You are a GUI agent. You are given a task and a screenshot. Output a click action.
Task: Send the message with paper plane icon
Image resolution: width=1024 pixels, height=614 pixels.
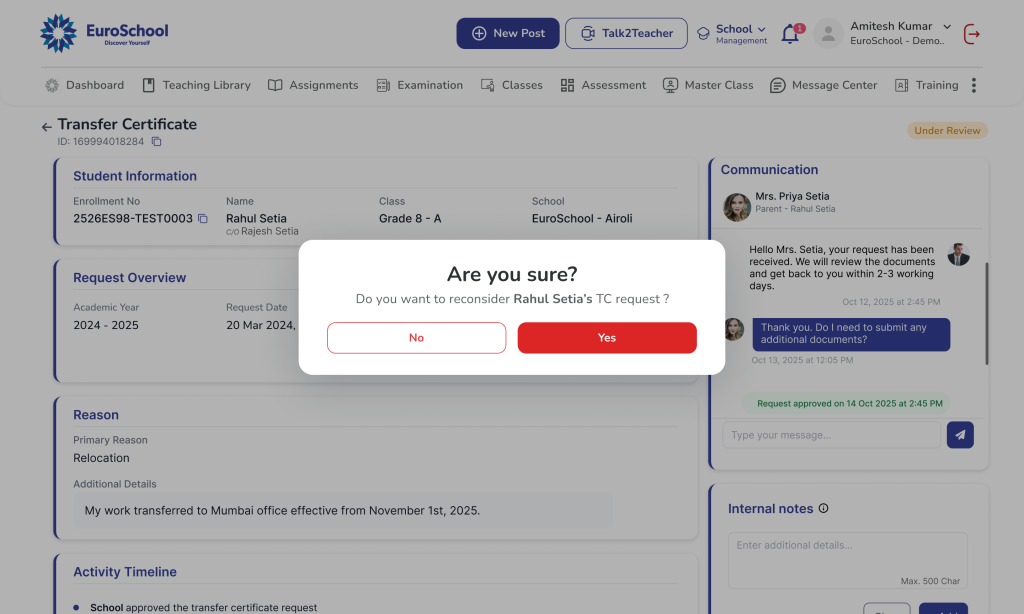click(960, 435)
